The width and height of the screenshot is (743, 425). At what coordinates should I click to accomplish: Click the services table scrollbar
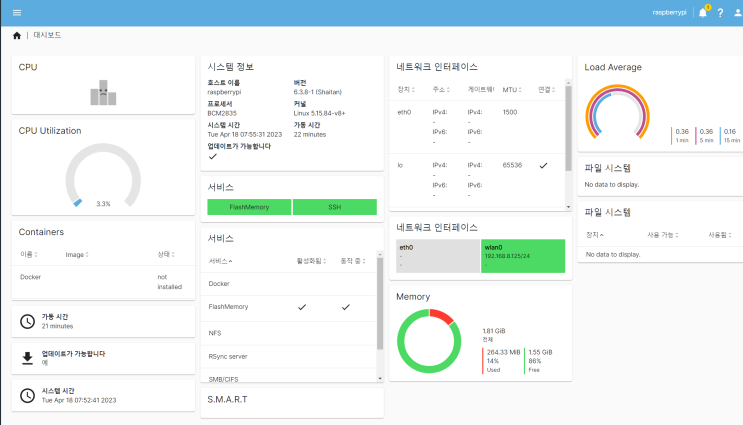380,303
